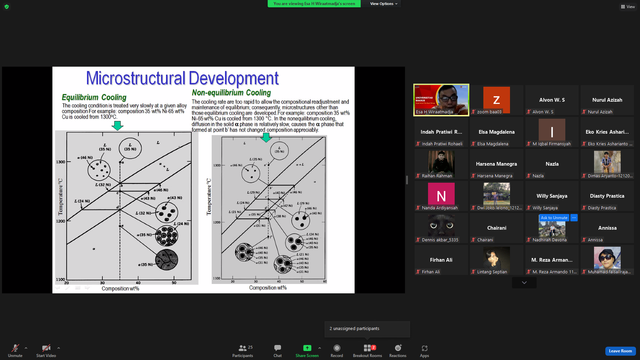The image size is (640, 360).
Task: Select Diasty Prastica participant tile
Action: pyautogui.click(x=607, y=196)
